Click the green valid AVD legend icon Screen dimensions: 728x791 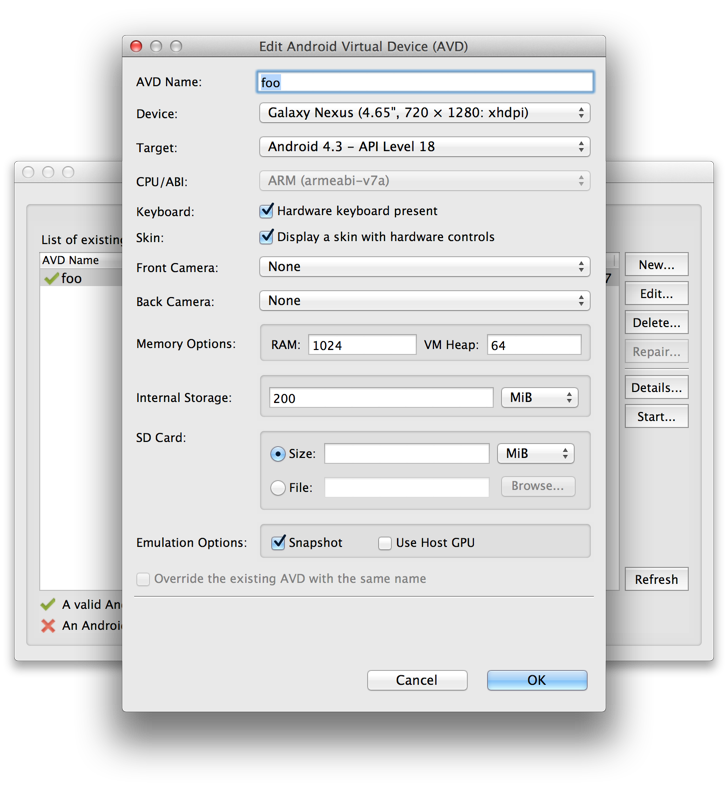[x=48, y=604]
